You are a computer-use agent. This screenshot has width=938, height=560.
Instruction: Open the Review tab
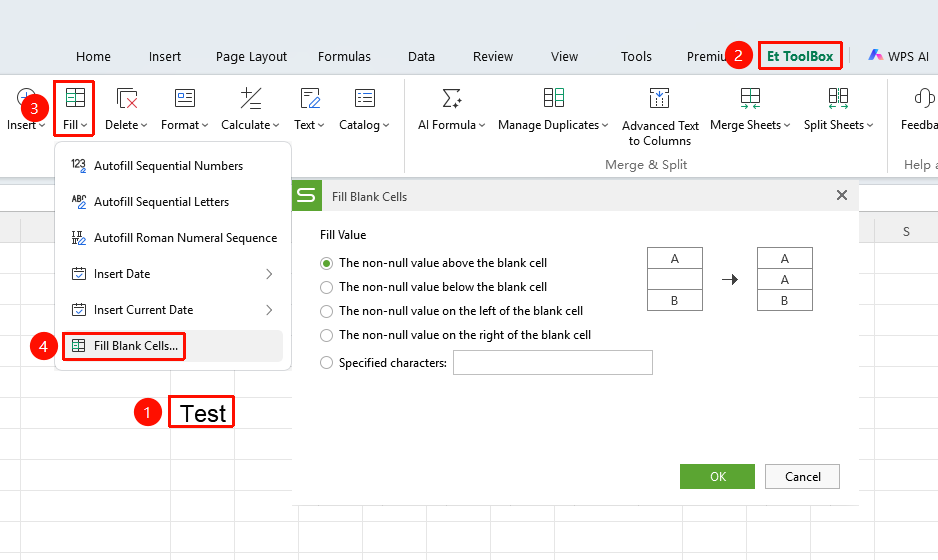pos(493,56)
